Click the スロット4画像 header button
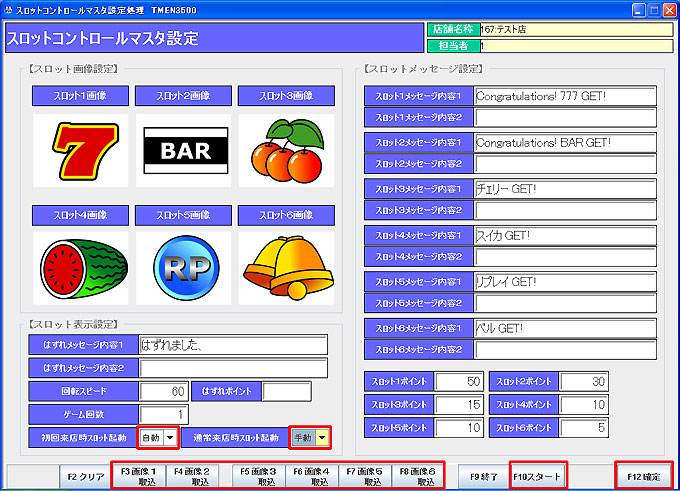Screen dimensions: 680x491 80,215
